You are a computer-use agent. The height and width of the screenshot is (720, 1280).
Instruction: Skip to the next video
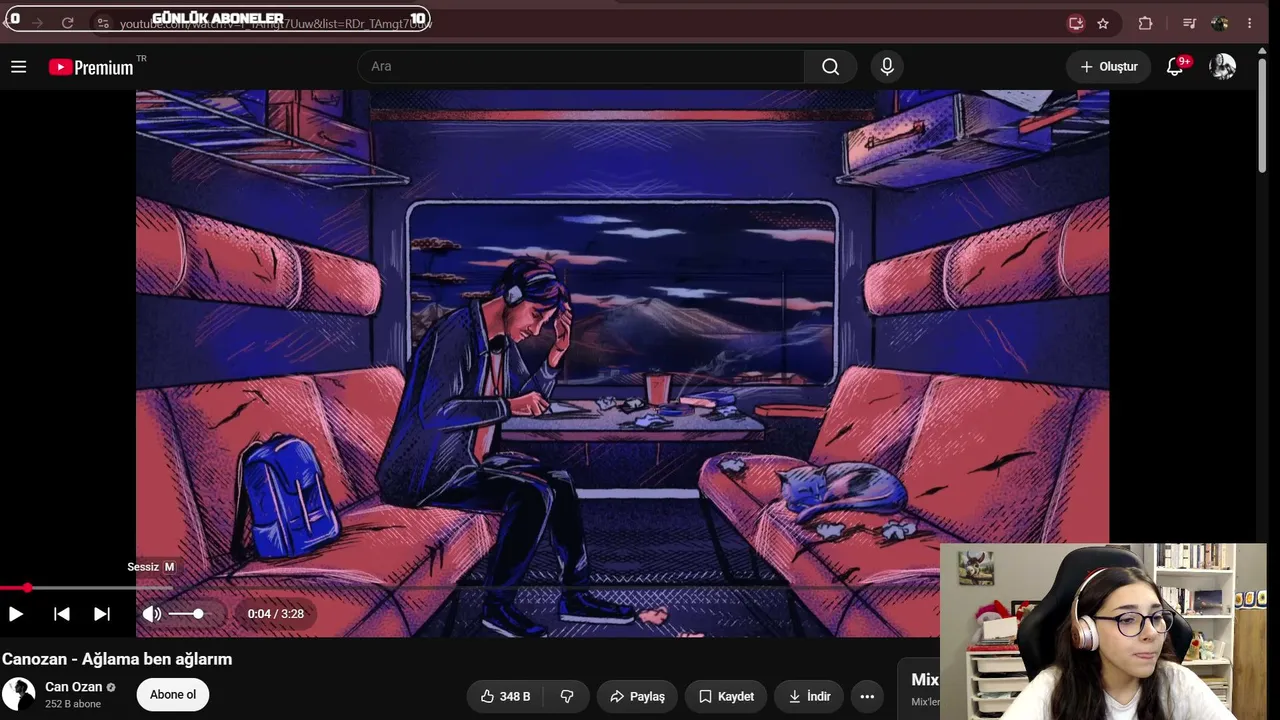(102, 614)
